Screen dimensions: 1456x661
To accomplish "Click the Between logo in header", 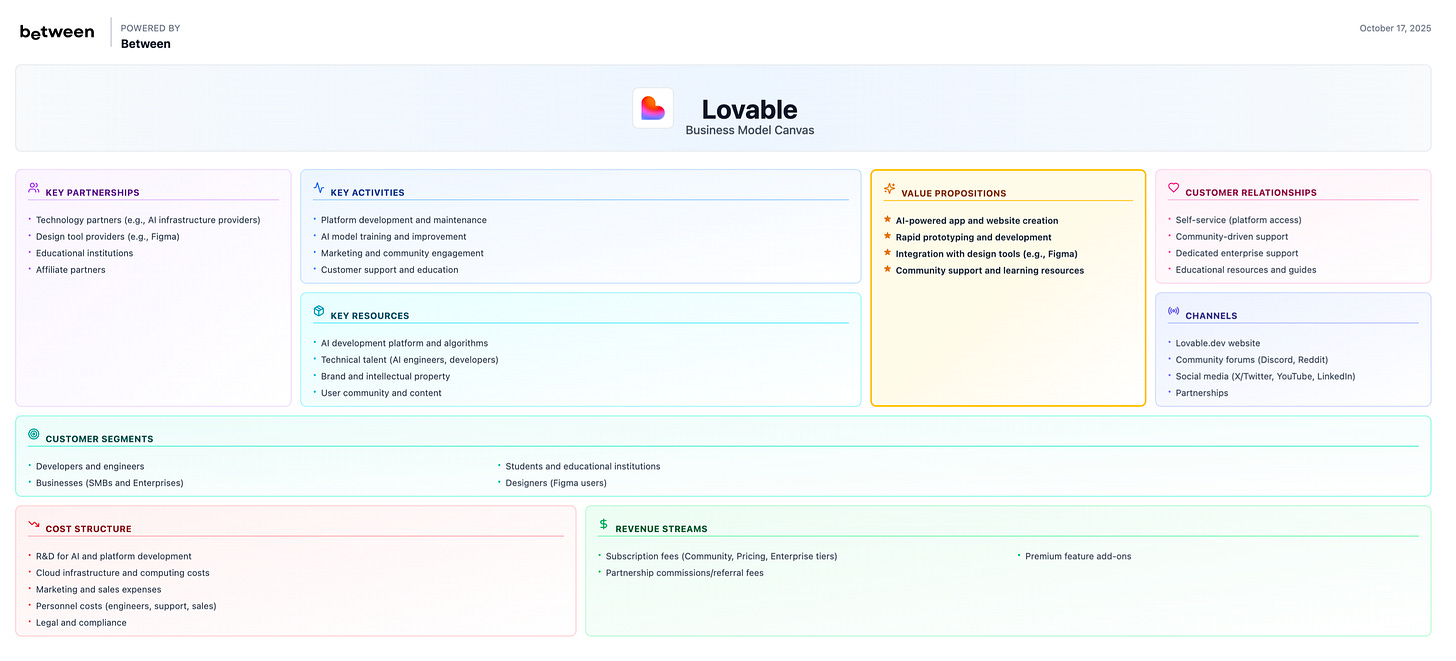I will point(57,32).
